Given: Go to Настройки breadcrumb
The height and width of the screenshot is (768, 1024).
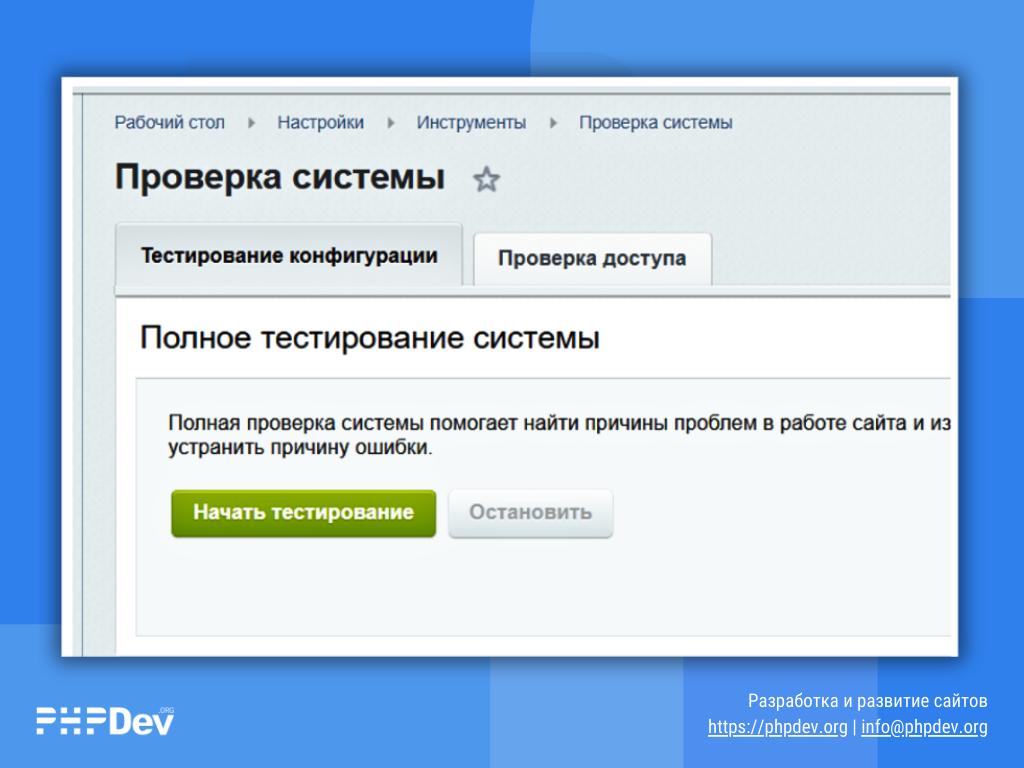Looking at the screenshot, I should click(x=321, y=123).
